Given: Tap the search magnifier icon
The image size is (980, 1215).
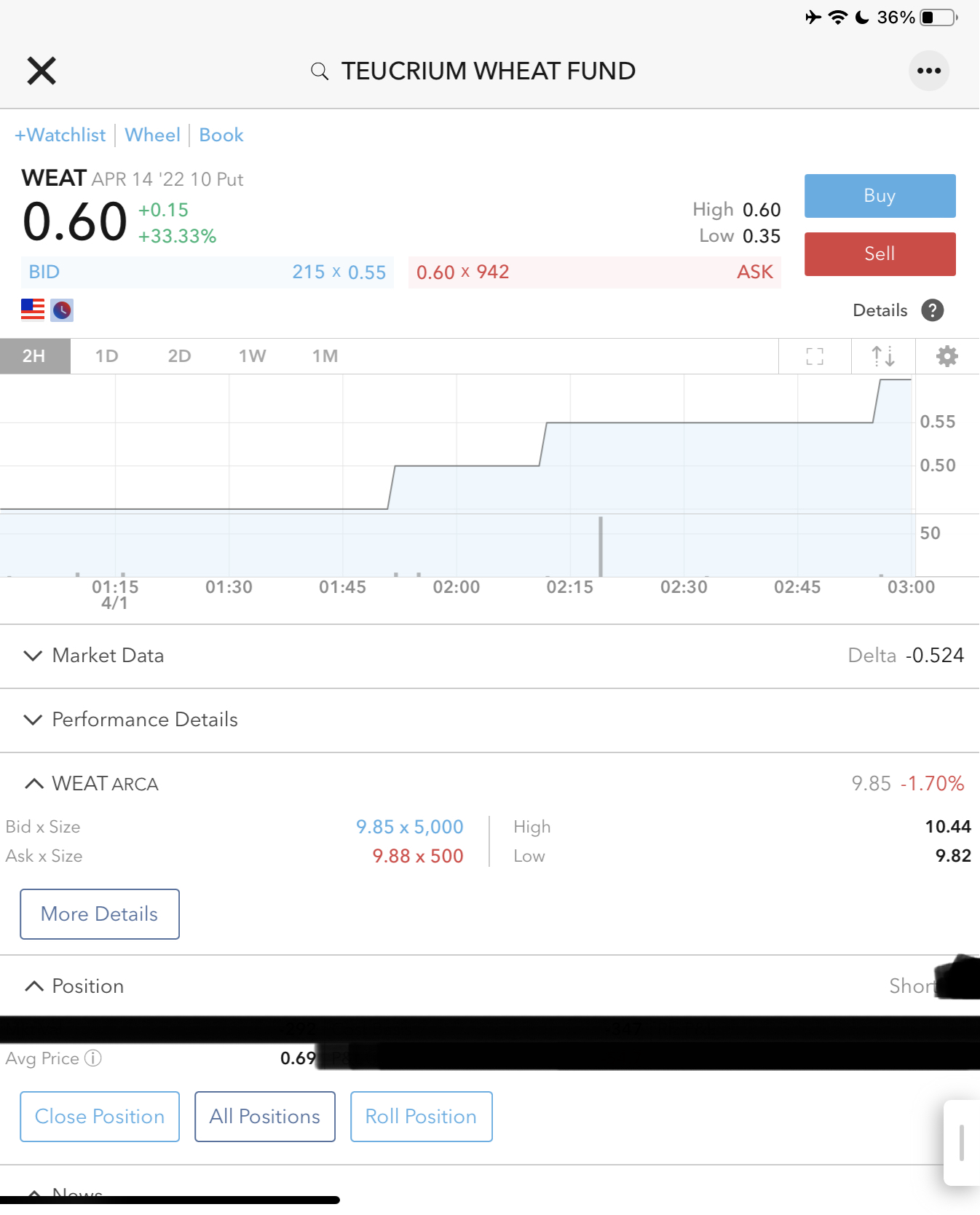Looking at the screenshot, I should (x=319, y=71).
